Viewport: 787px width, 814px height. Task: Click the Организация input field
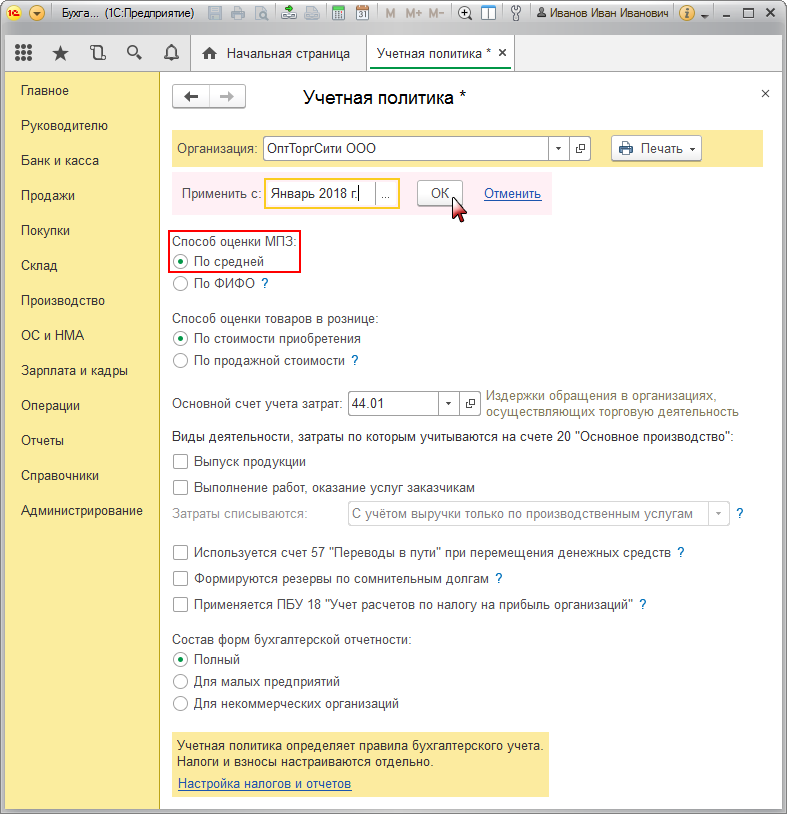click(405, 148)
